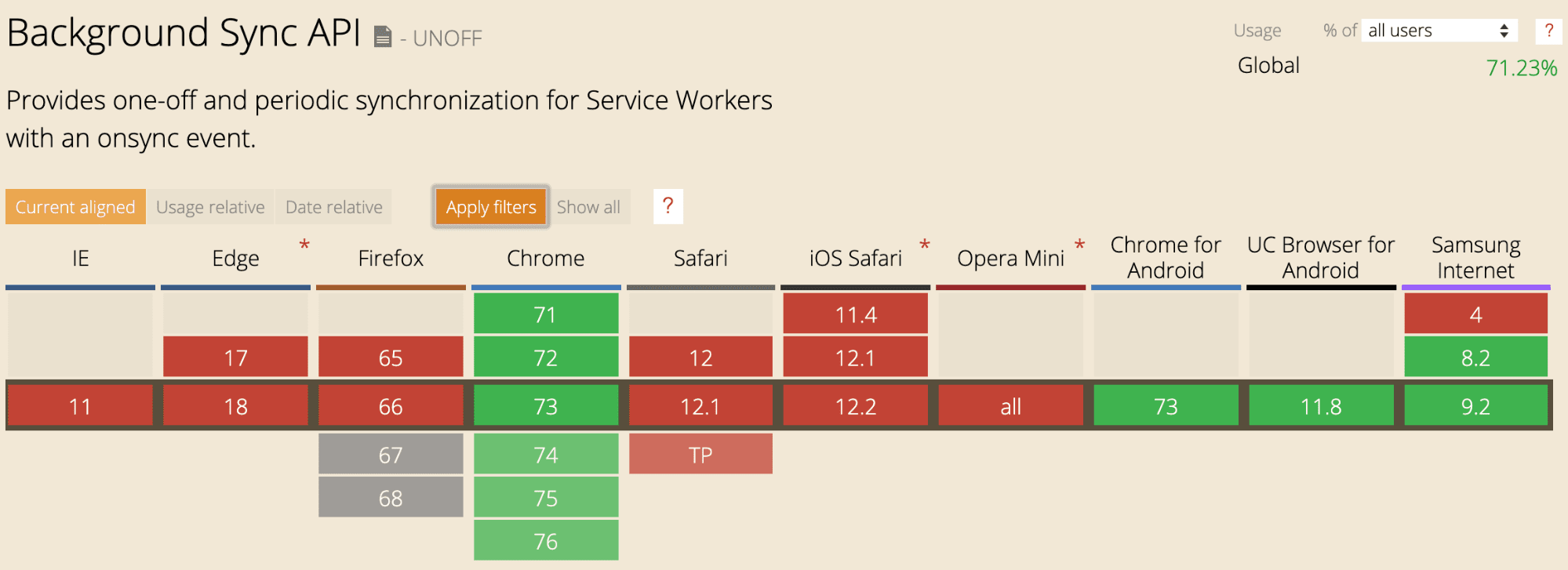Click the UNOFF status label
The image size is (1568, 570).
pos(447,38)
